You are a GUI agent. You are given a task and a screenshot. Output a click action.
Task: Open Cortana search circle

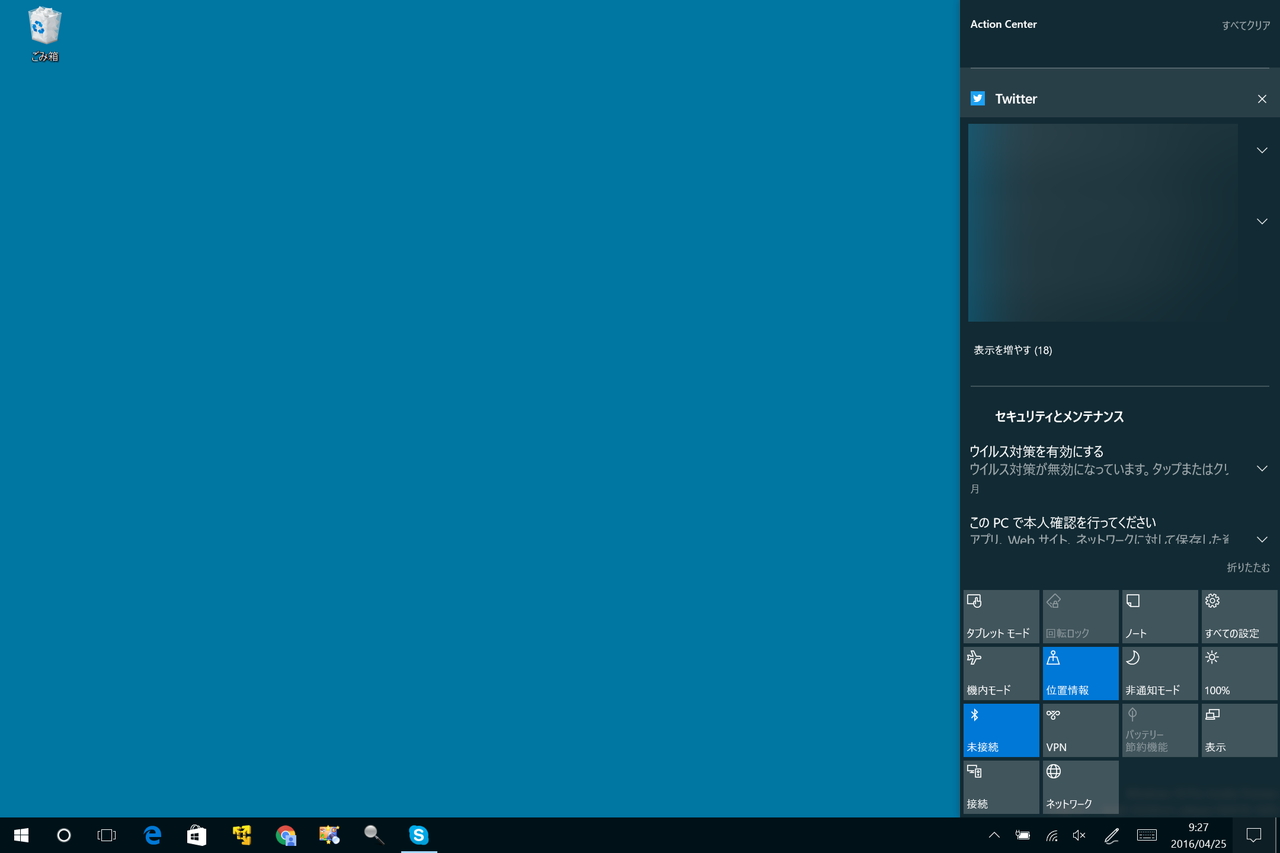pos(64,835)
